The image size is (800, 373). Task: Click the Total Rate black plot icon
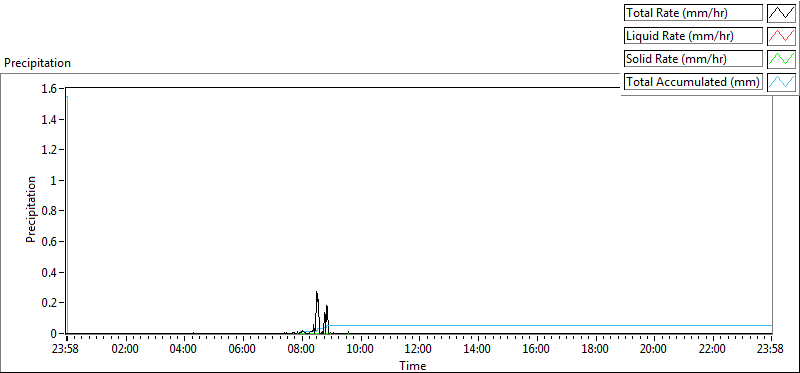(x=782, y=13)
